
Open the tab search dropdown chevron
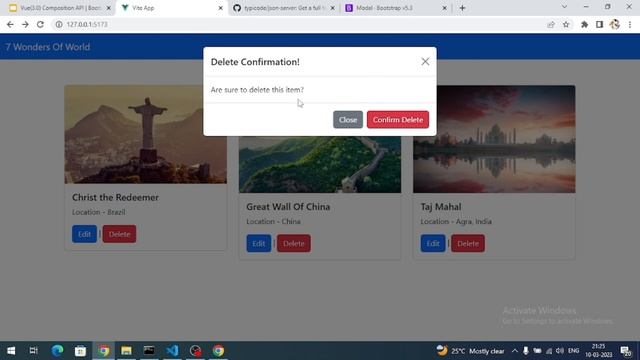(x=564, y=7)
